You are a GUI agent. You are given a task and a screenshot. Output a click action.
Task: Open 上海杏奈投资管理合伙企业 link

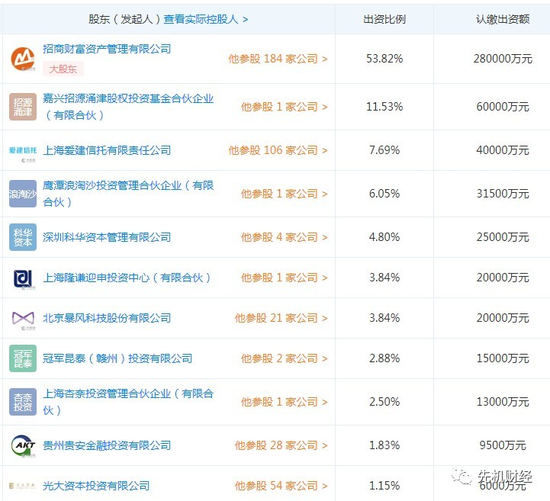[x=128, y=402]
